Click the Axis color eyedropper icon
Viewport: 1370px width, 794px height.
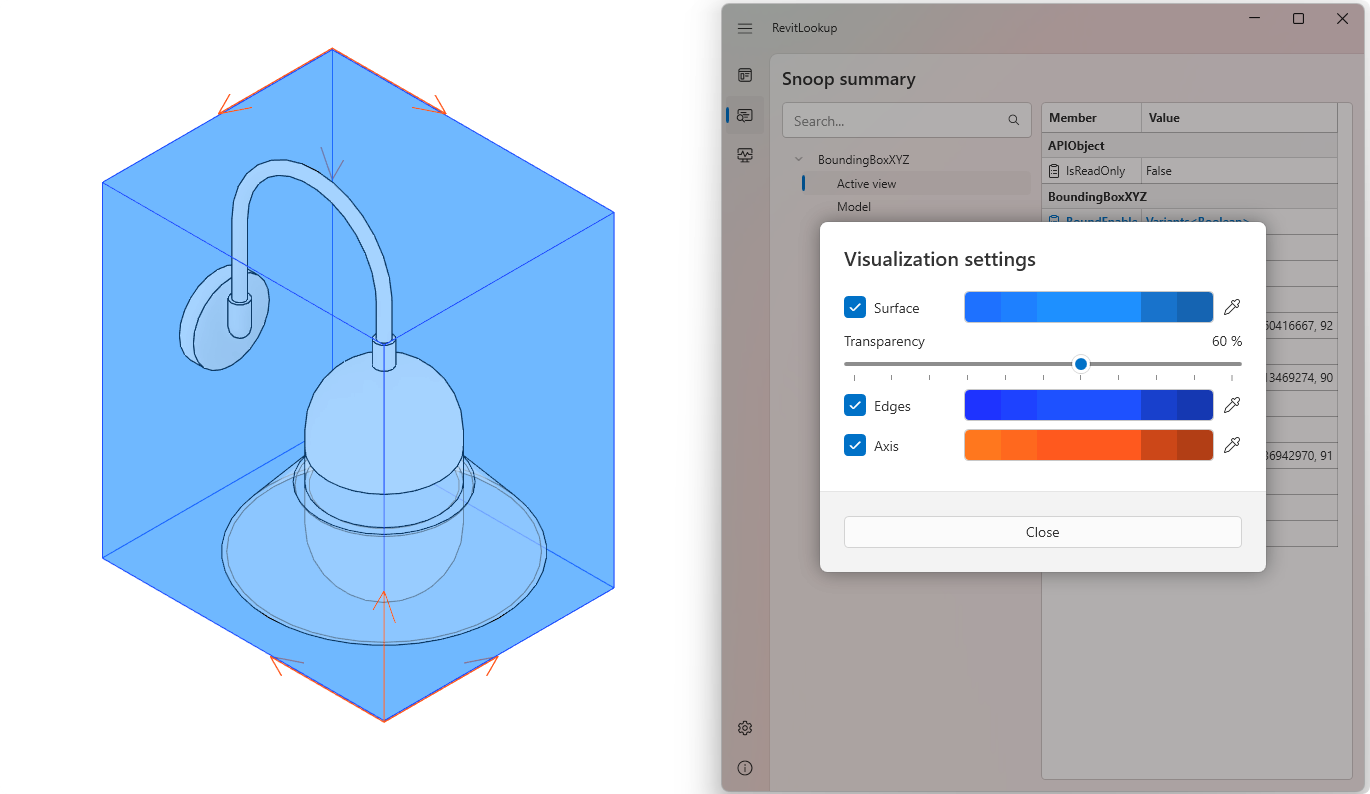(x=1232, y=445)
